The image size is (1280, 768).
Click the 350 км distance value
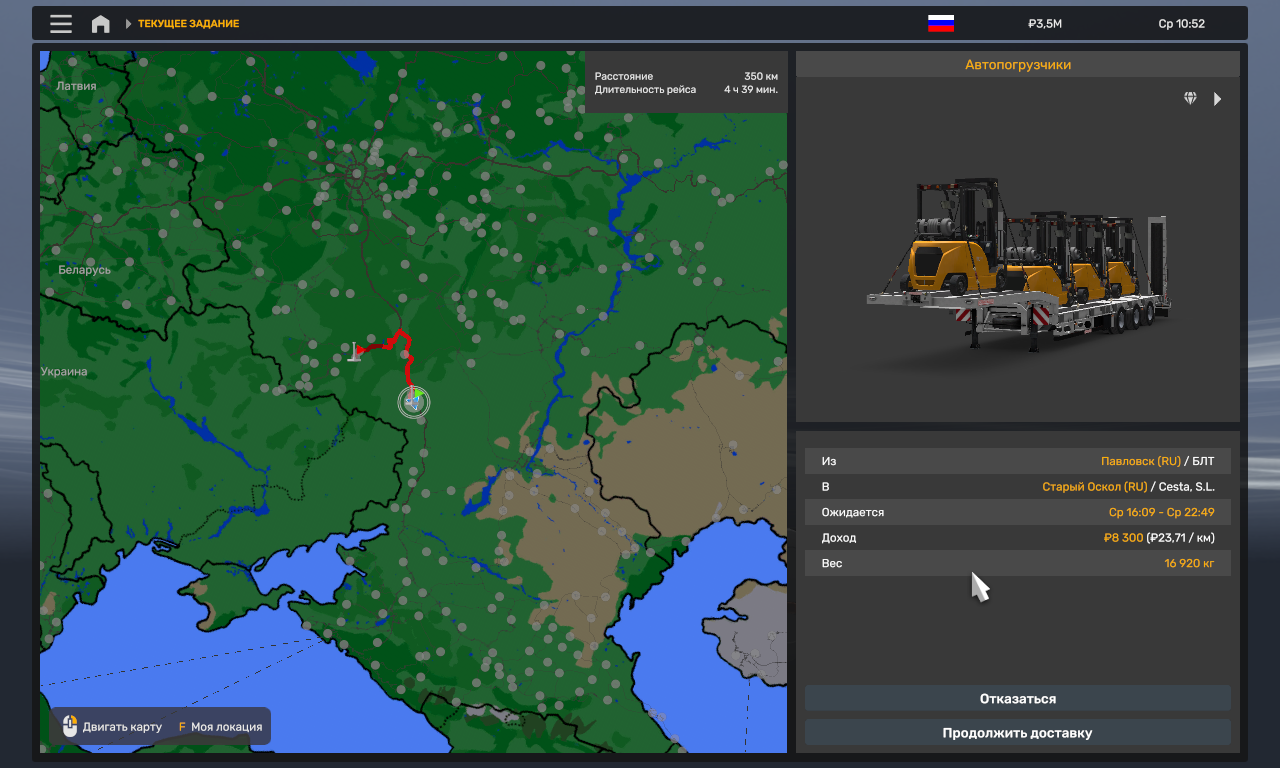click(x=761, y=76)
